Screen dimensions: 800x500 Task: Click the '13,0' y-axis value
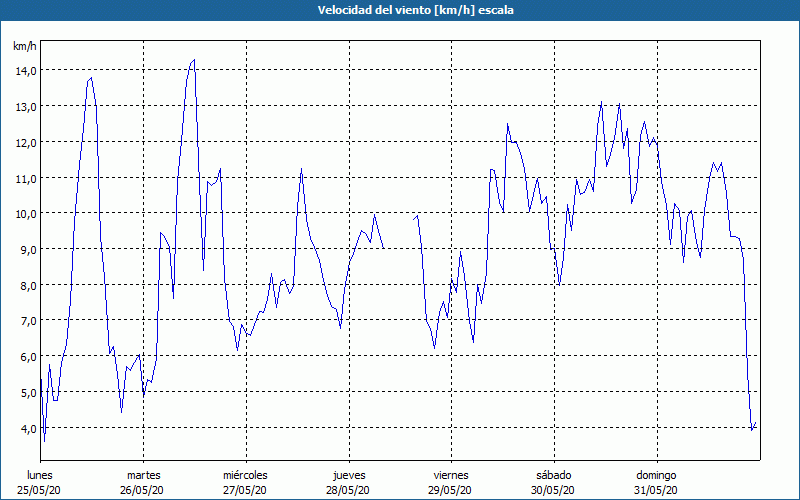click(26, 107)
